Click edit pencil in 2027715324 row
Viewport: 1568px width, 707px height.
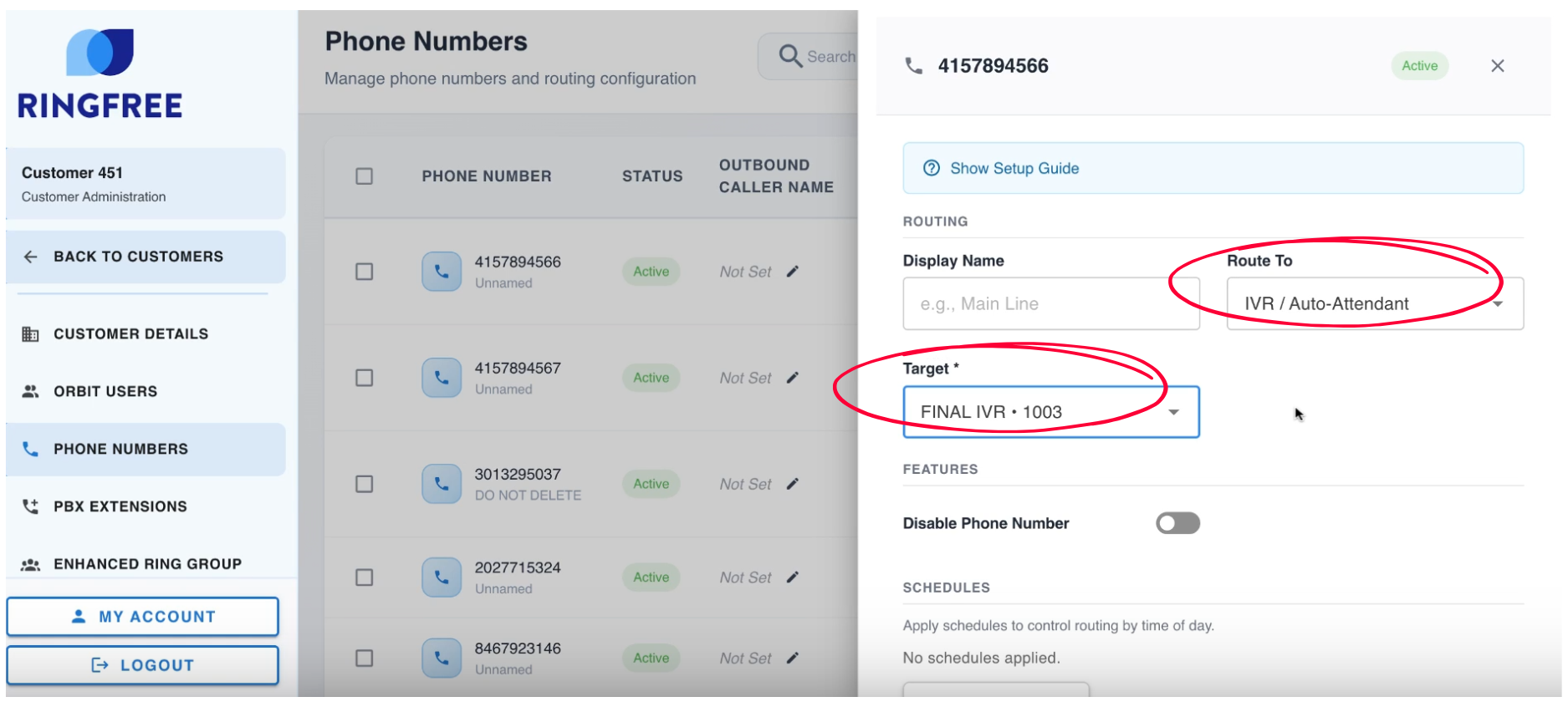(793, 577)
